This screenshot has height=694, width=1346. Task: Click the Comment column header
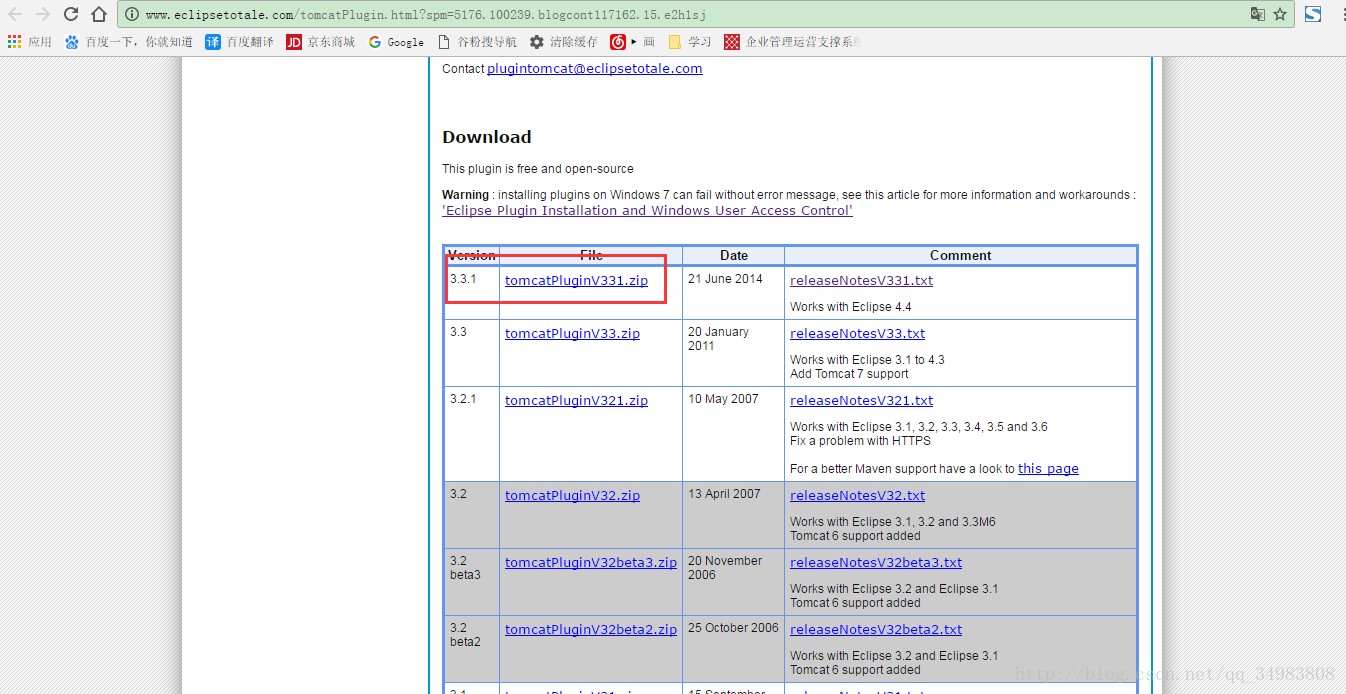pyautogui.click(x=961, y=256)
